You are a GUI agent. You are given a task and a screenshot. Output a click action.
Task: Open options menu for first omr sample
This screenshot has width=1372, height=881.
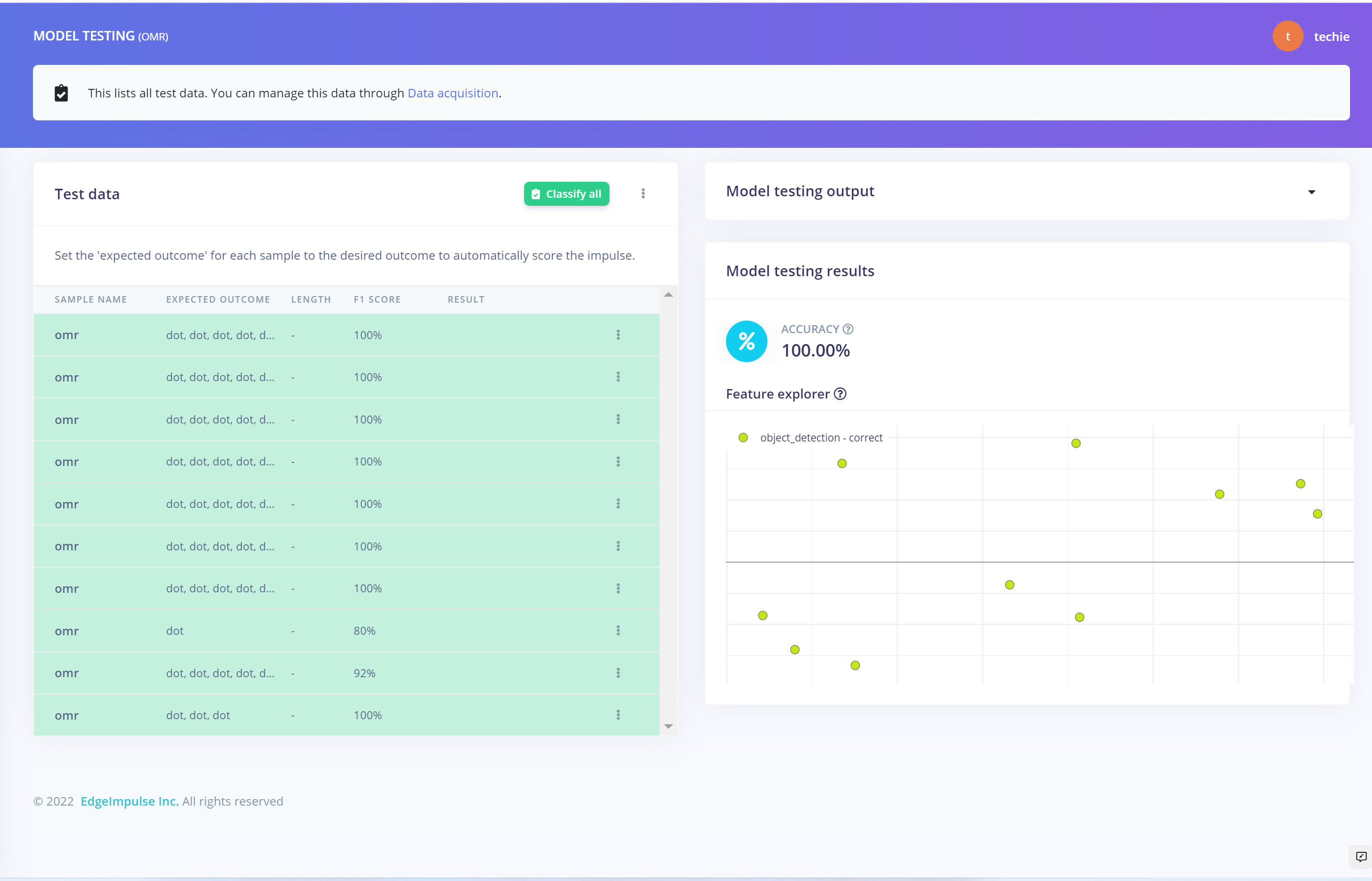click(618, 335)
